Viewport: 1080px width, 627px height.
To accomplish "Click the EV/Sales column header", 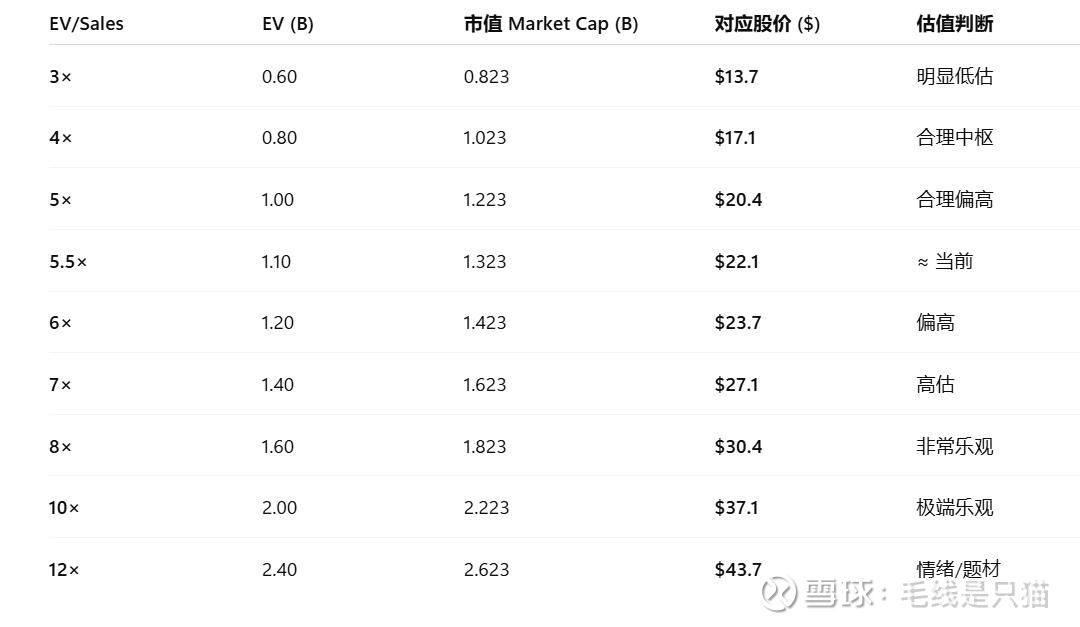I will coord(86,23).
